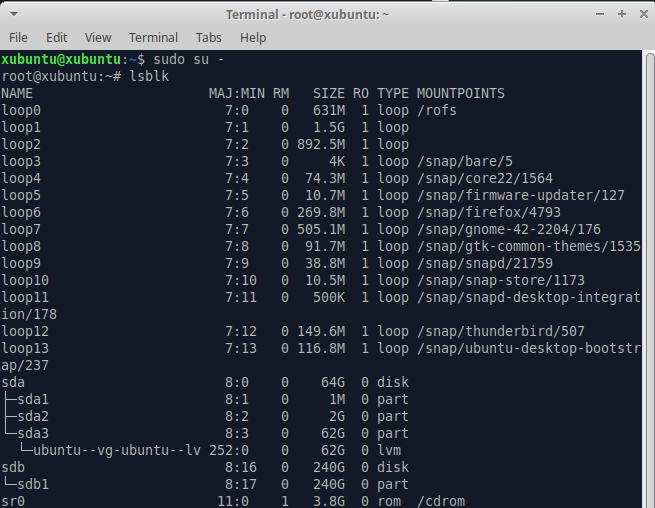655x508 pixels.
Task: Click the sda2 partition name
Action: coord(33,417)
